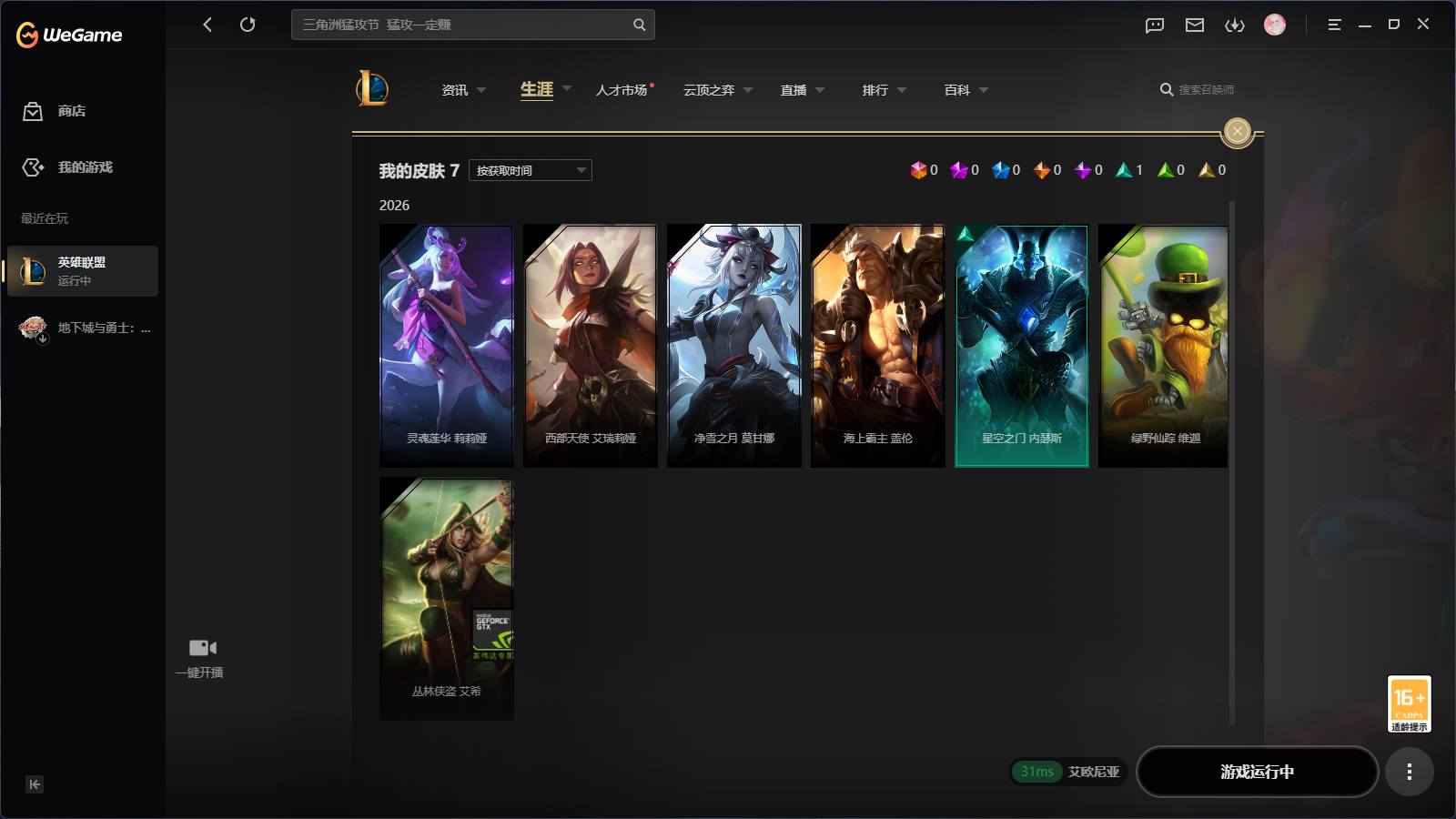The height and width of the screenshot is (819, 1456).
Task: Click the top search input field
Action: pos(473,25)
